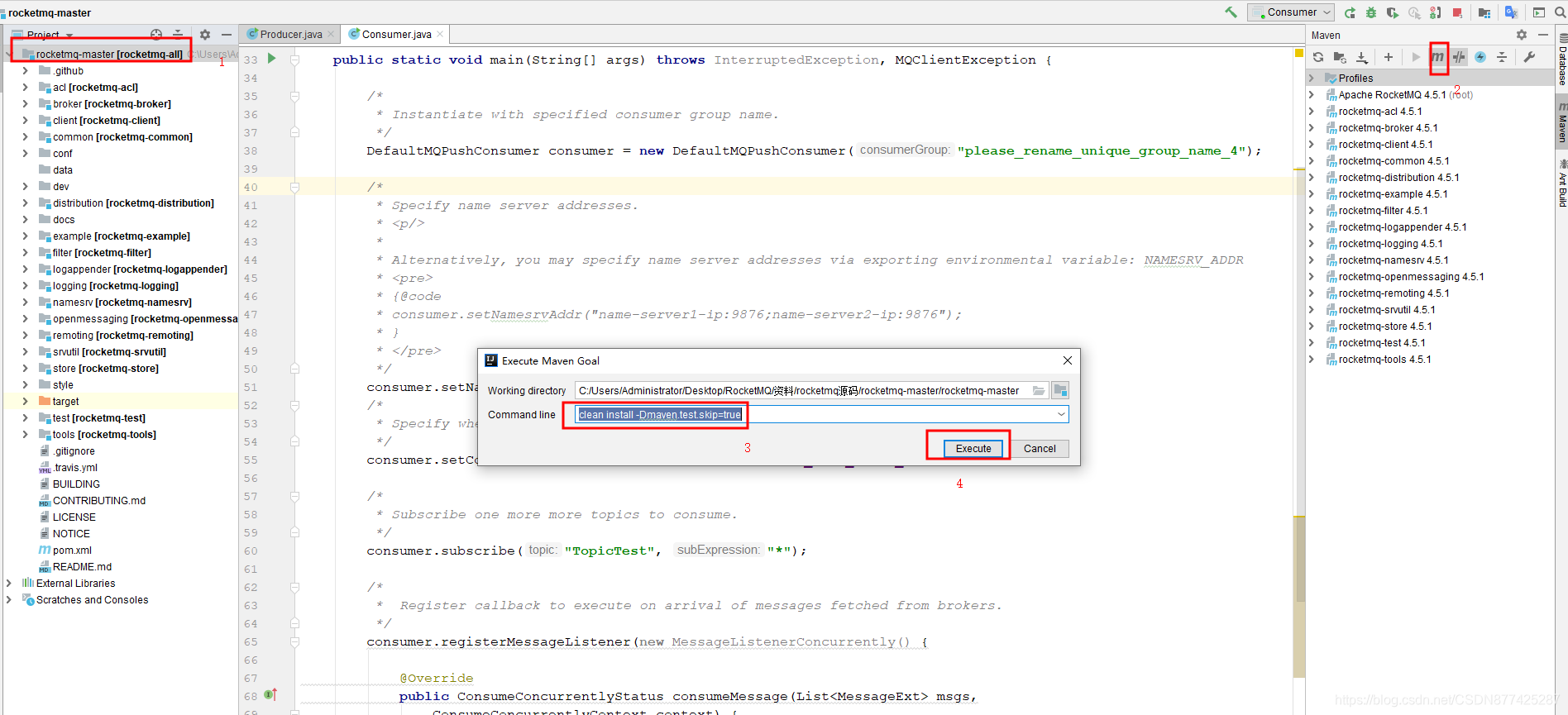Click the run gutter arrow beside main method

click(271, 59)
